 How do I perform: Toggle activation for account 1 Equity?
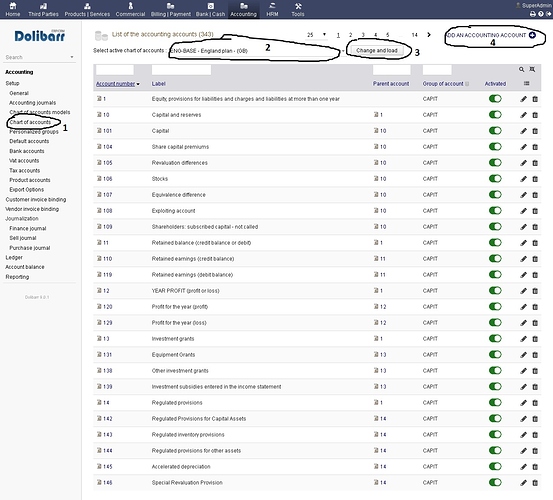pos(495,99)
